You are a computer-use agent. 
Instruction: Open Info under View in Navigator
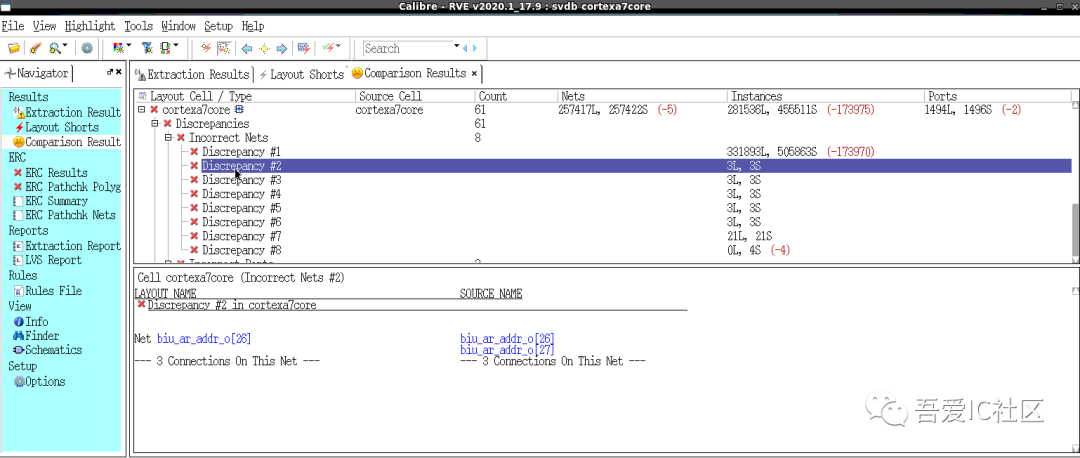(31, 322)
